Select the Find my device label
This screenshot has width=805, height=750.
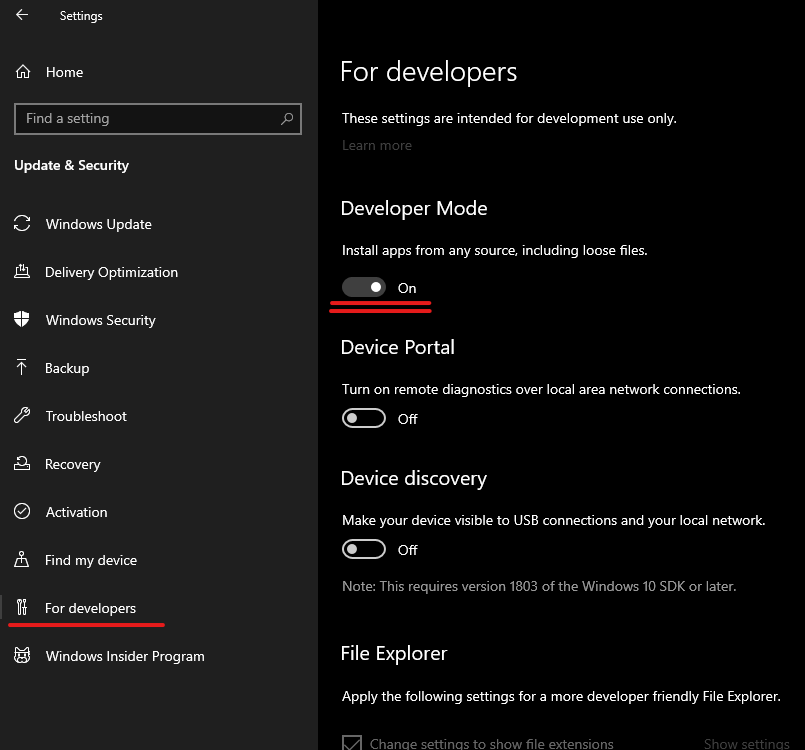click(91, 560)
